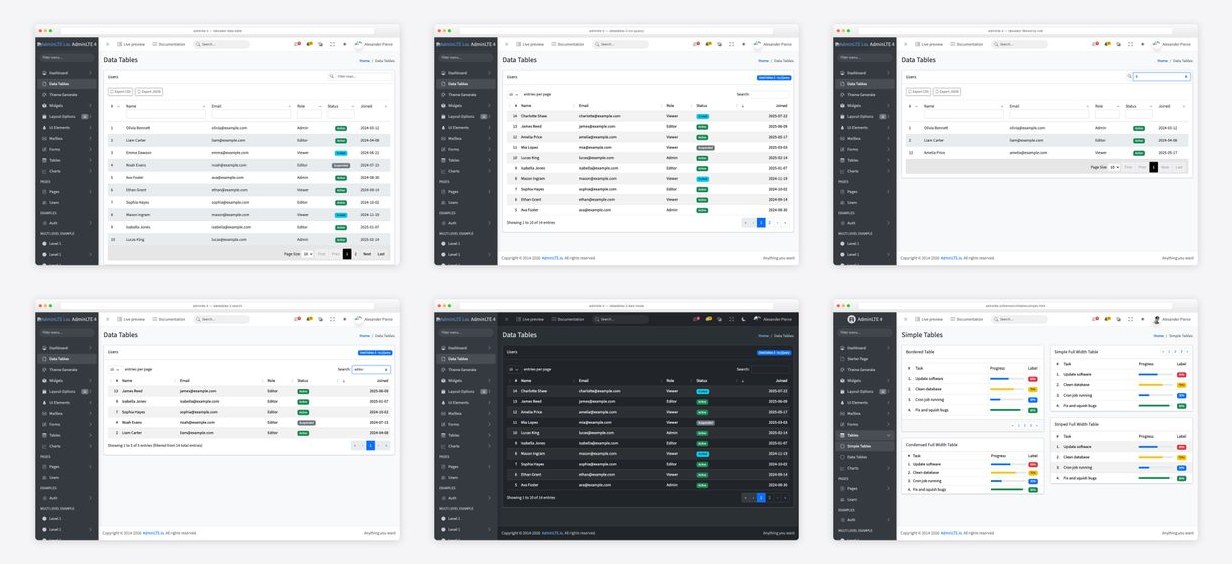Select Data Tables in the top-left window sidebar
The height and width of the screenshot is (564, 1232).
point(66,84)
